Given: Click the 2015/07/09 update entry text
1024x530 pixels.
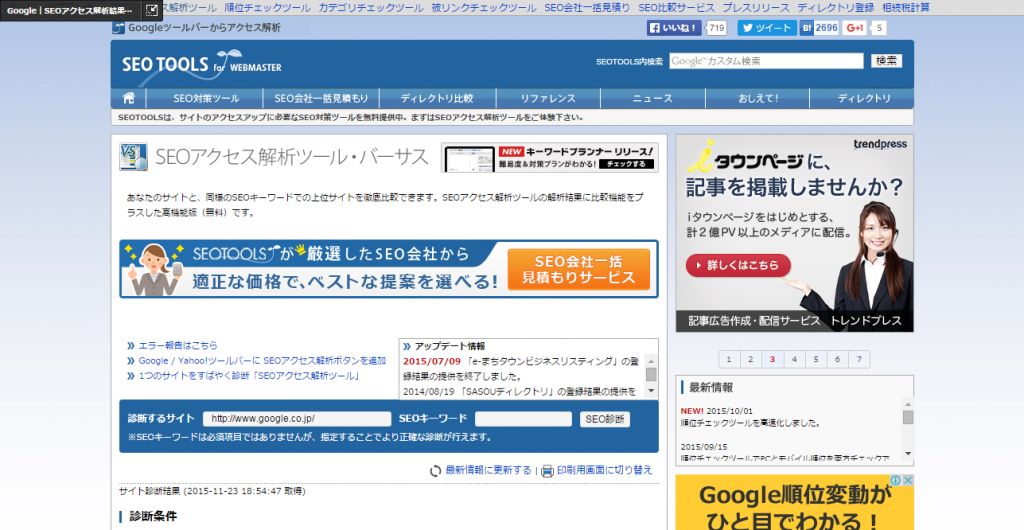Looking at the screenshot, I should pos(520,369).
